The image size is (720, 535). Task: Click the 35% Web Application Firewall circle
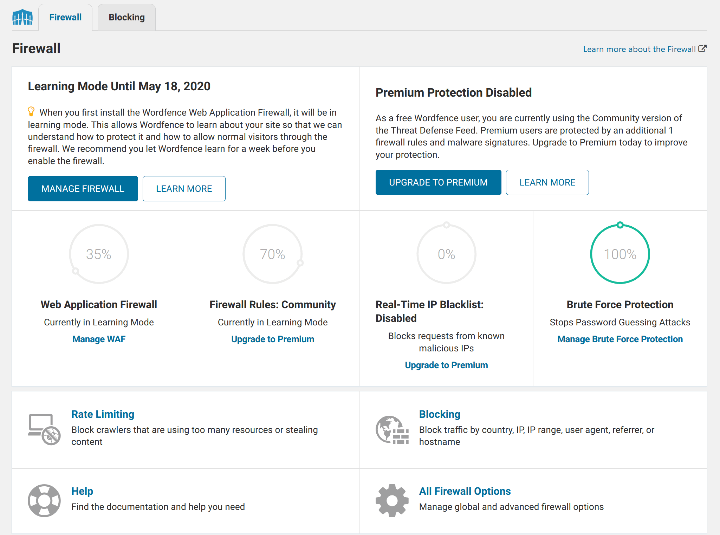(x=99, y=255)
